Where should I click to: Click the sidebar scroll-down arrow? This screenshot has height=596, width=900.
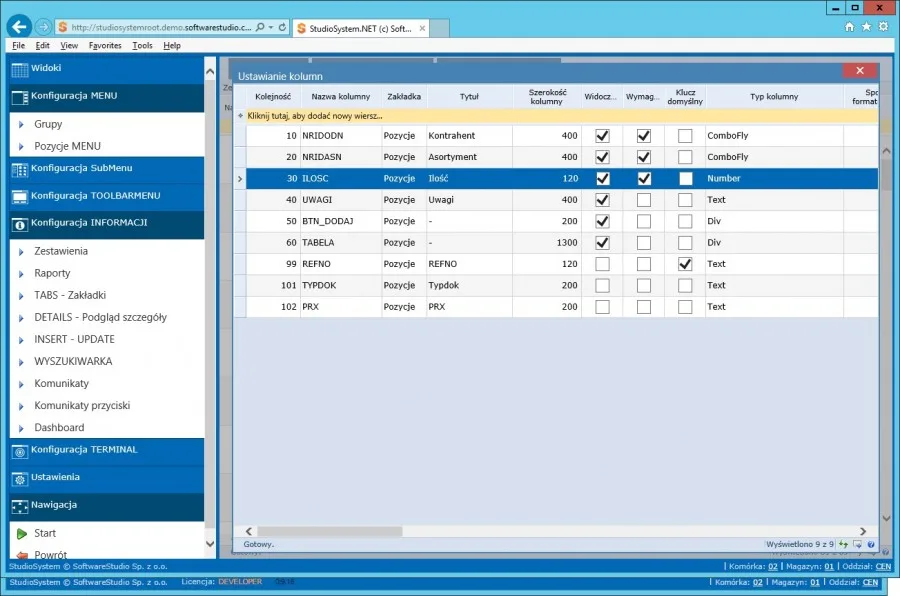tap(210, 543)
